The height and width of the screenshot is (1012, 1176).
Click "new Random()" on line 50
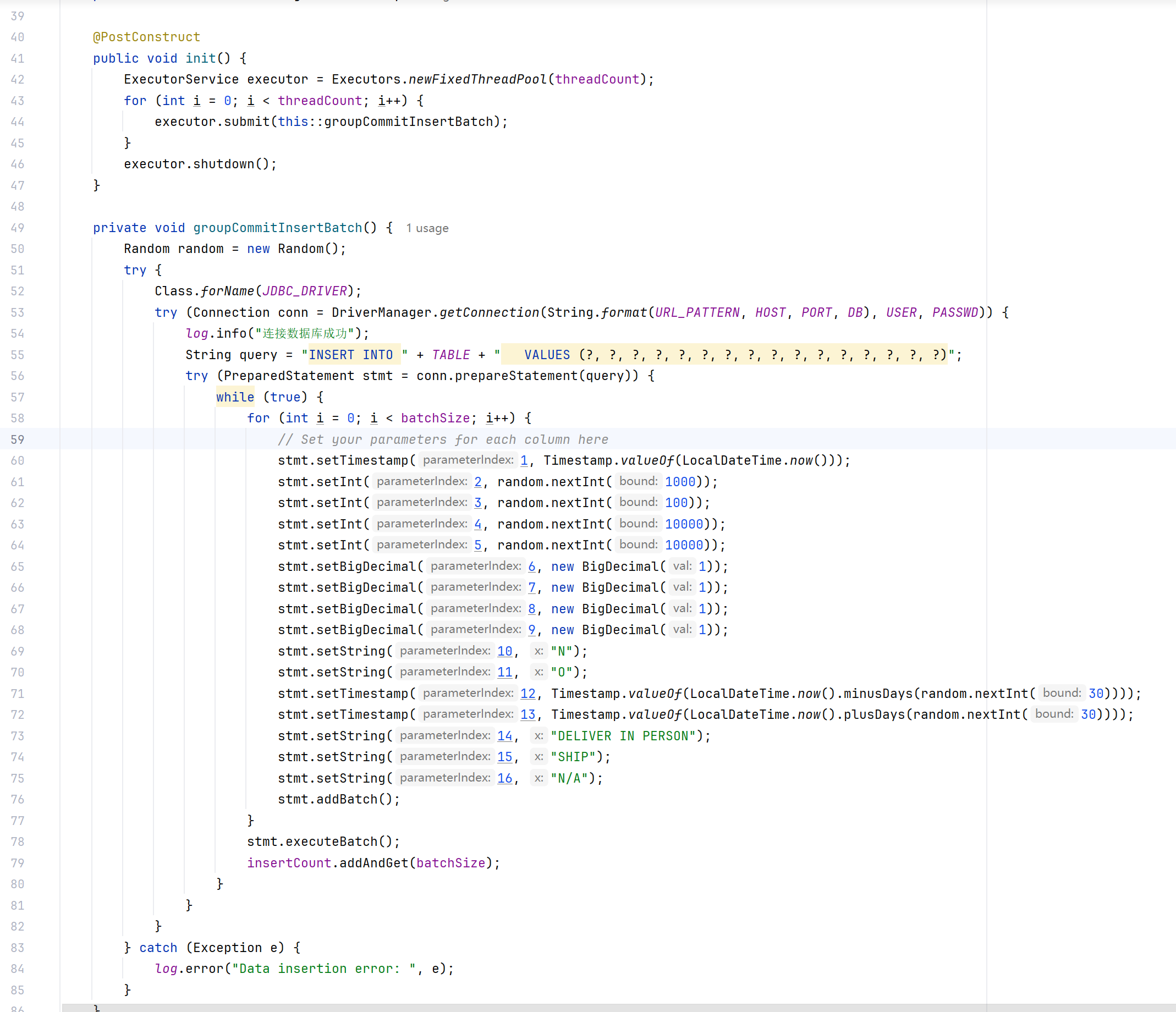pos(293,249)
